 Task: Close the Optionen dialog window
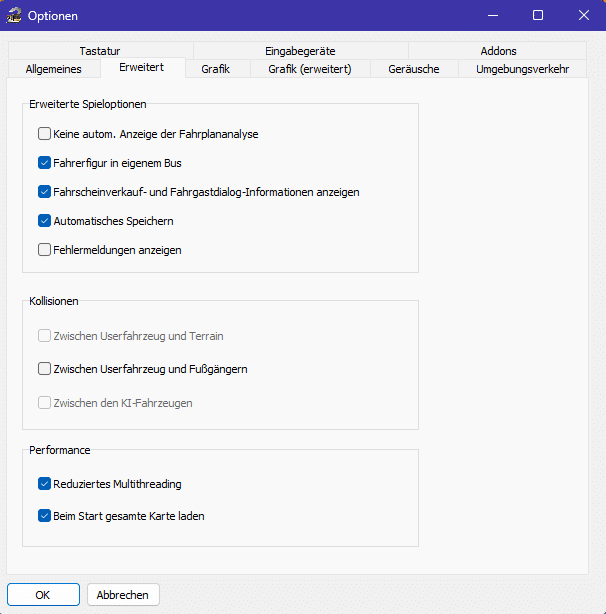[x=583, y=15]
